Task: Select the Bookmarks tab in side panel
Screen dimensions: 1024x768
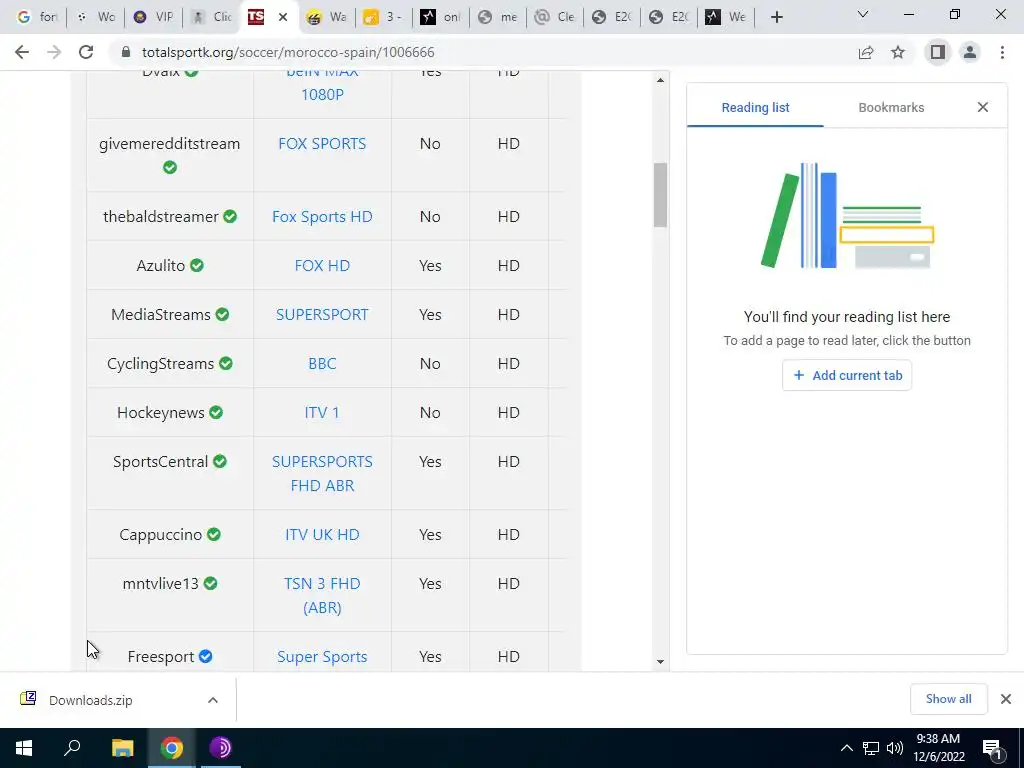Action: pyautogui.click(x=891, y=108)
